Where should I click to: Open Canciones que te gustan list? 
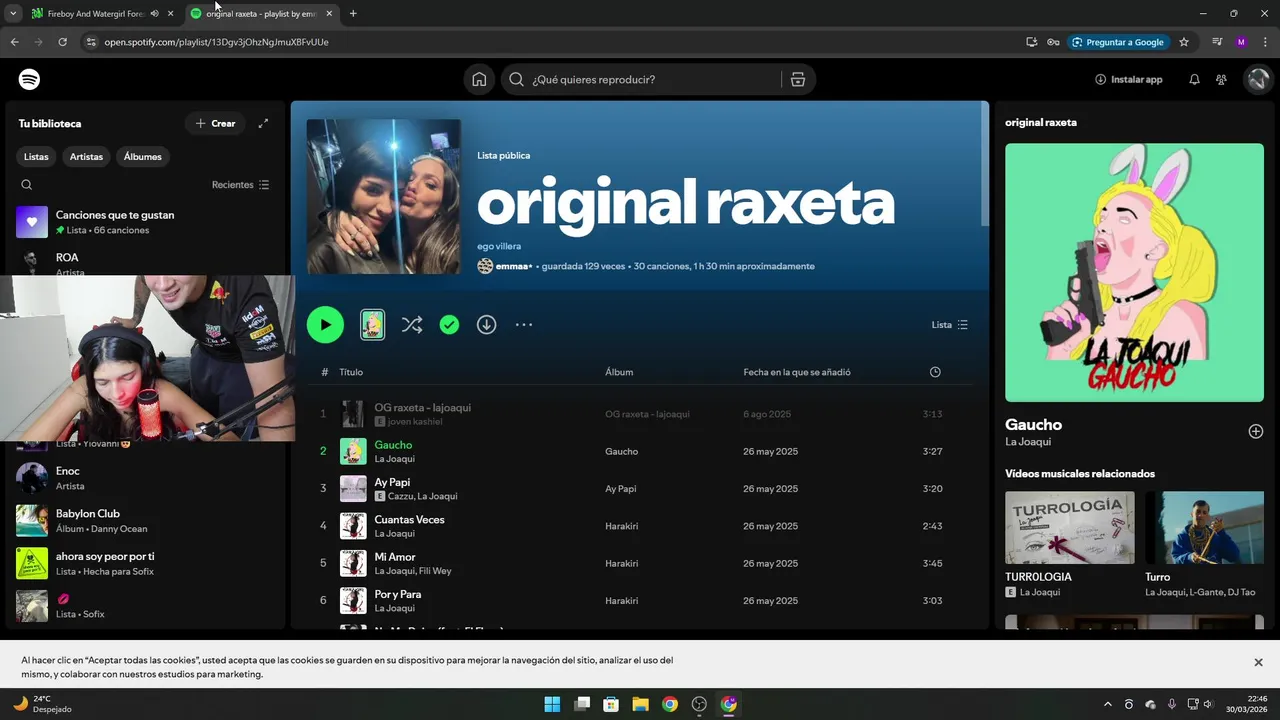click(145, 222)
